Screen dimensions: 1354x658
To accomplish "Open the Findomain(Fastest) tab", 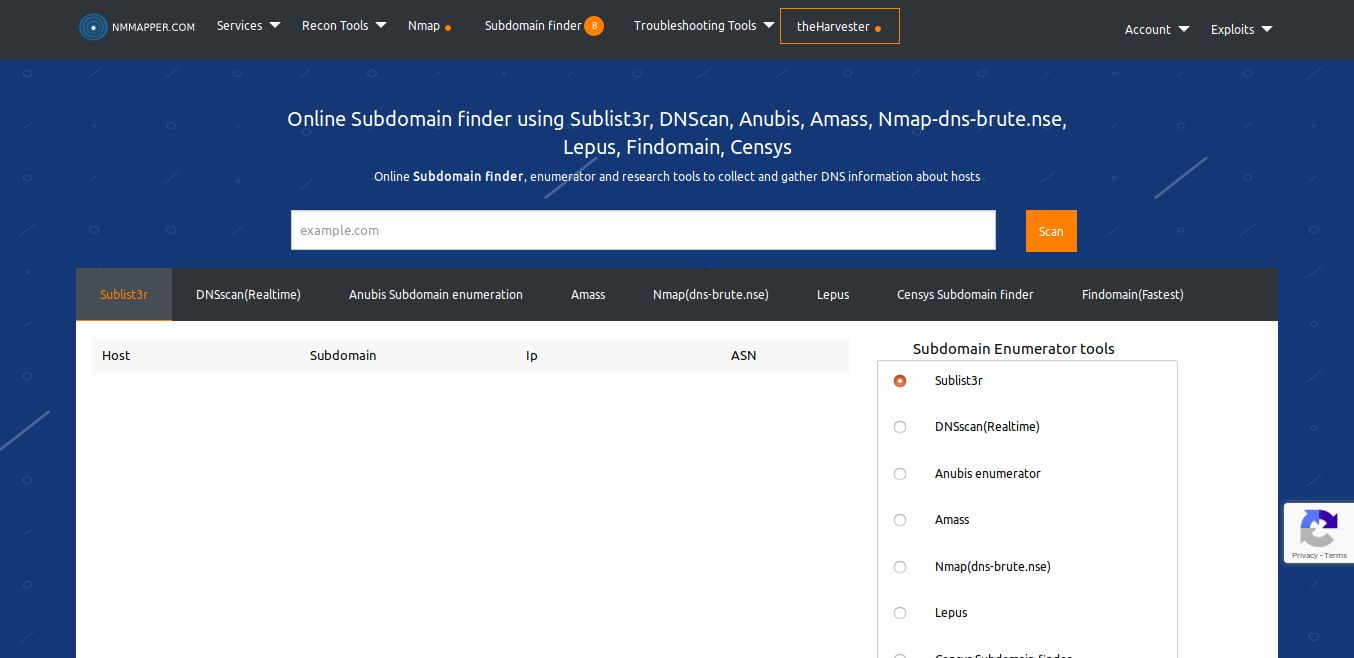I will click(x=1133, y=294).
